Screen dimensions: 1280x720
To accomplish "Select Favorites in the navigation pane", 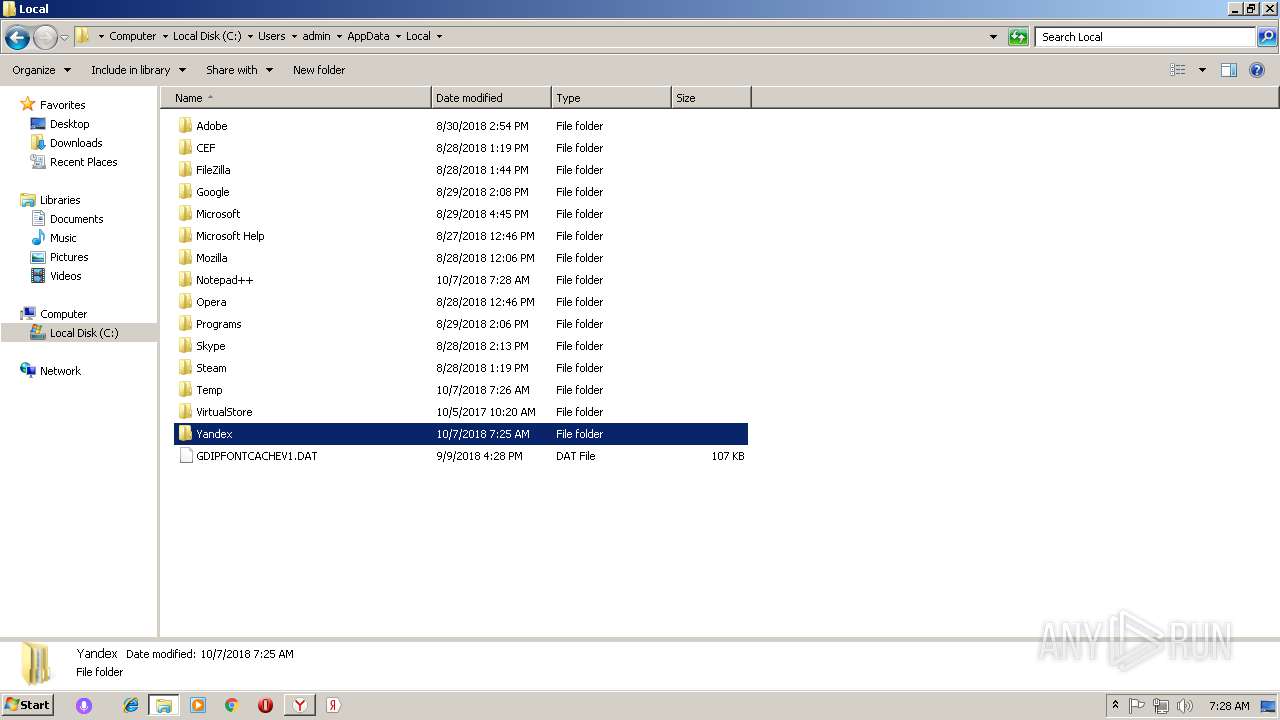I will coord(62,105).
